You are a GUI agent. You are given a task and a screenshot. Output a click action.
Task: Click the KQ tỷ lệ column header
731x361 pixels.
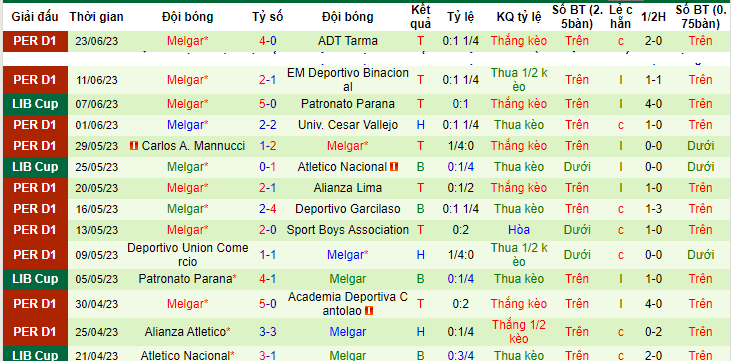point(519,17)
